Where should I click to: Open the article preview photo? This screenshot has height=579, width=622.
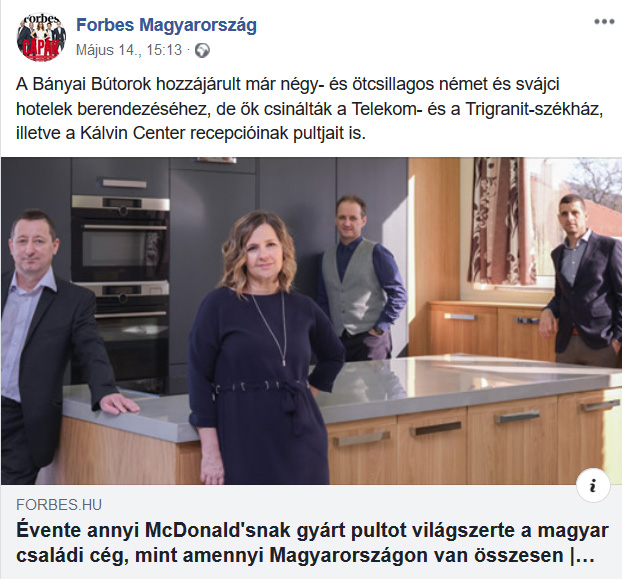point(311,321)
